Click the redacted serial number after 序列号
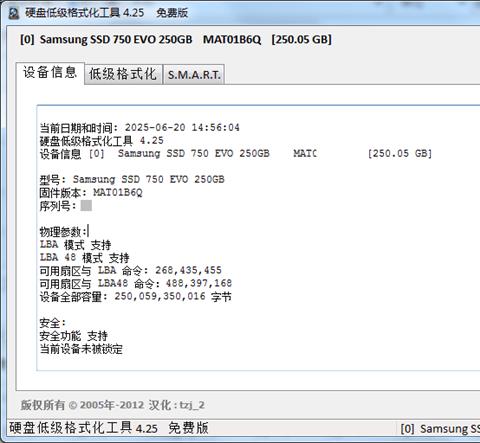The image size is (480, 443). (x=86, y=206)
